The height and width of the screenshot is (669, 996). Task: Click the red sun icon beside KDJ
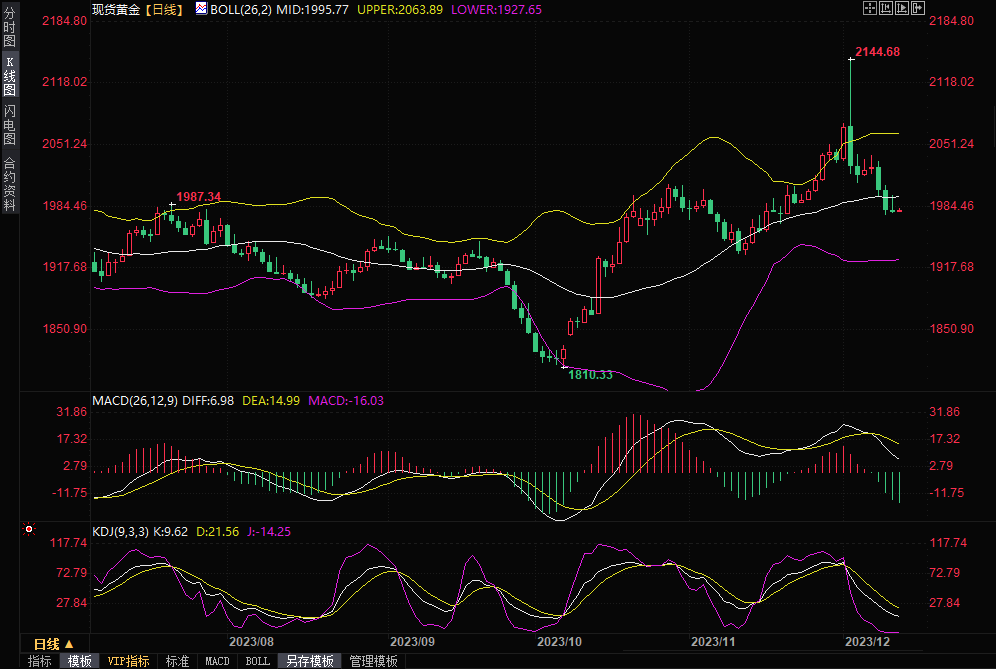[x=29, y=529]
